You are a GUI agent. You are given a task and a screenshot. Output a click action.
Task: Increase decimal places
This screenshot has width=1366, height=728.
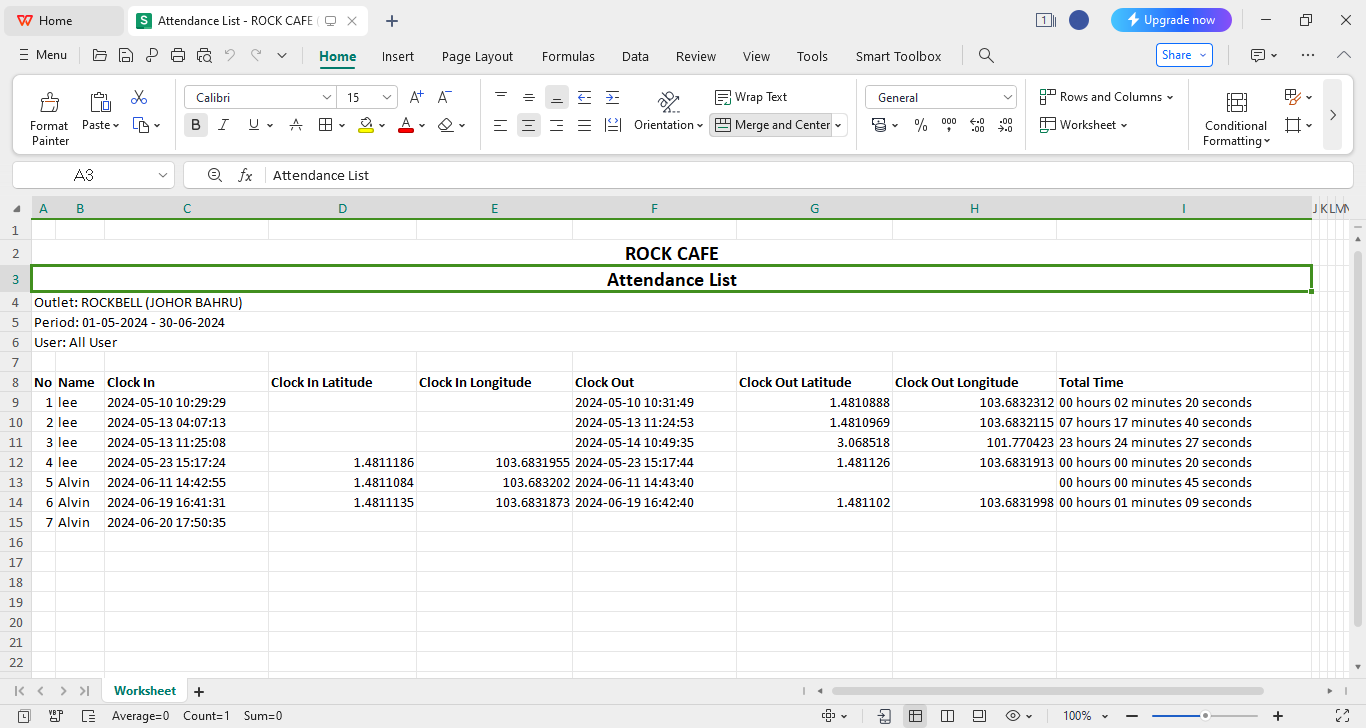click(977, 125)
